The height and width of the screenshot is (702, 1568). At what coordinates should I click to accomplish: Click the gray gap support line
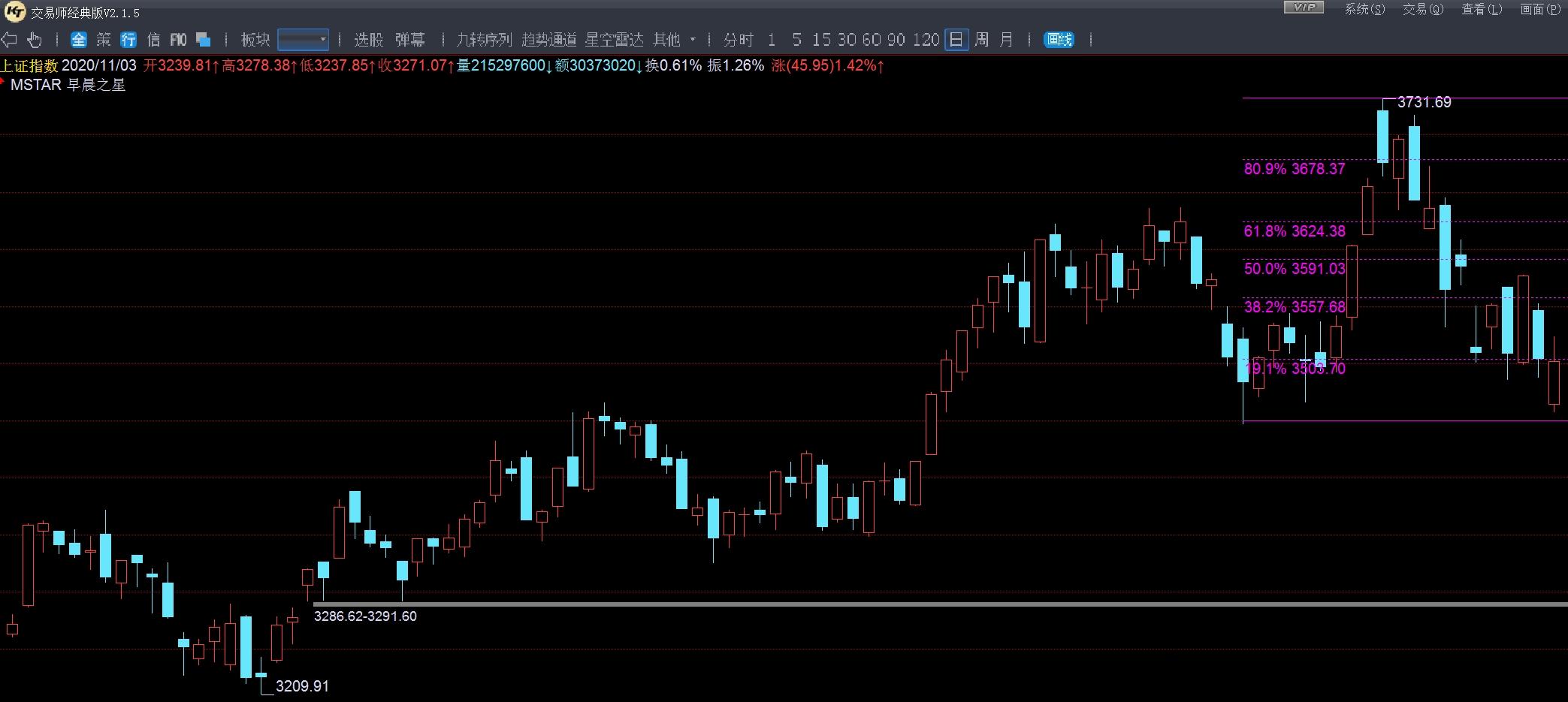940,604
